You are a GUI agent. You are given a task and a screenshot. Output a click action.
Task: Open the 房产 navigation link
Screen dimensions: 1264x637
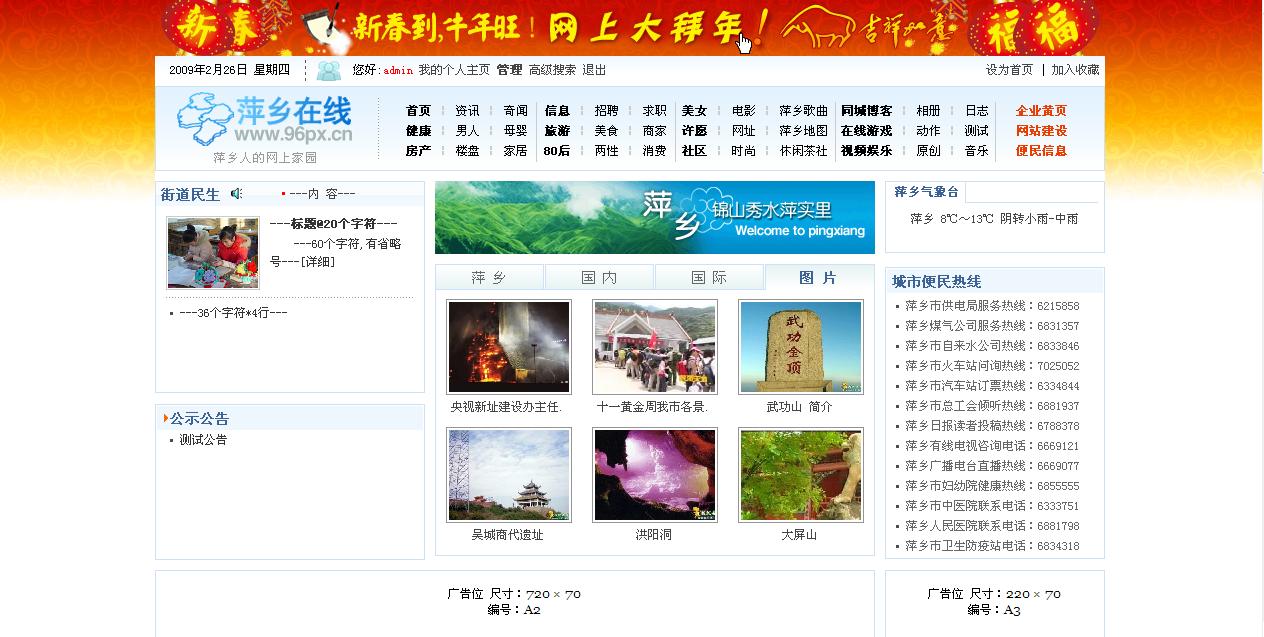[418, 151]
